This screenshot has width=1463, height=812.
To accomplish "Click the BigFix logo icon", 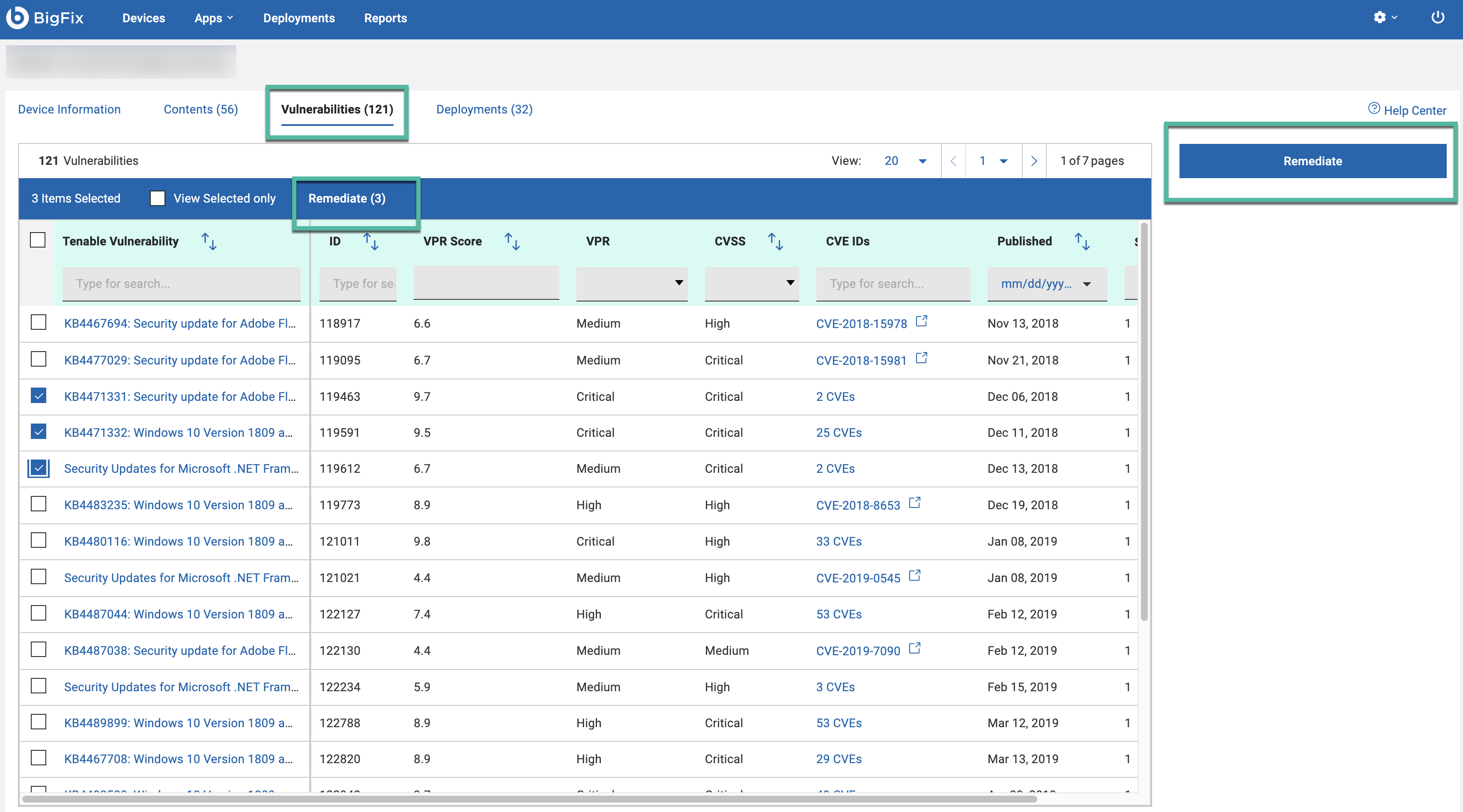I will [x=17, y=18].
